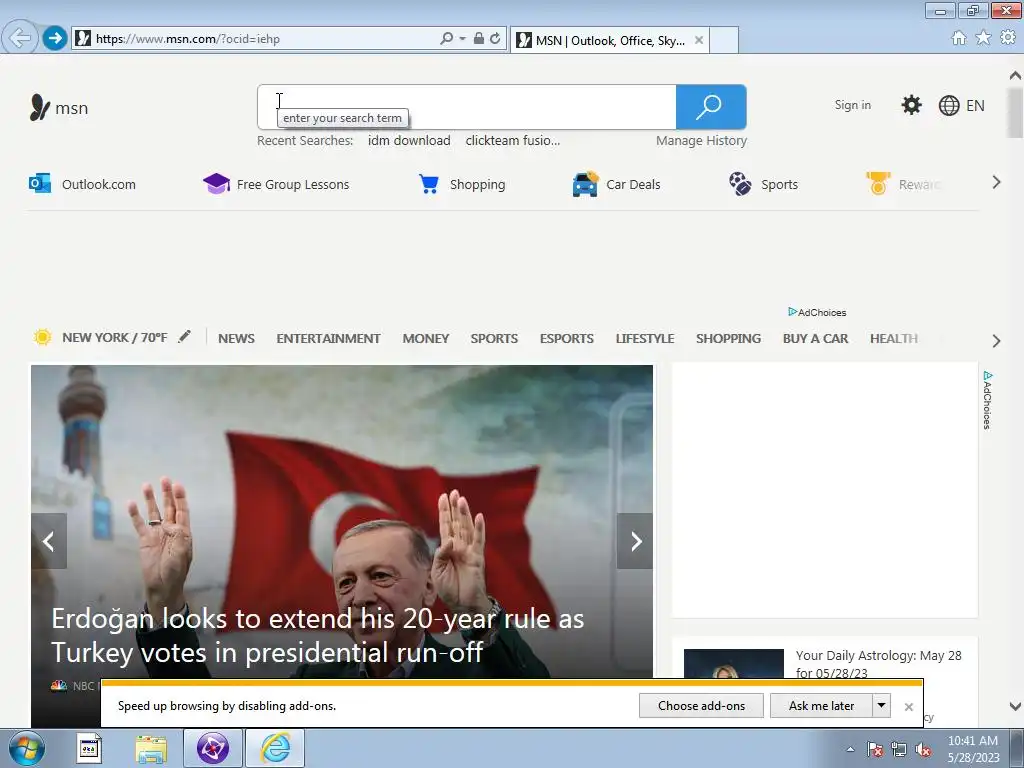Open IE Tools gear icon

point(1008,38)
